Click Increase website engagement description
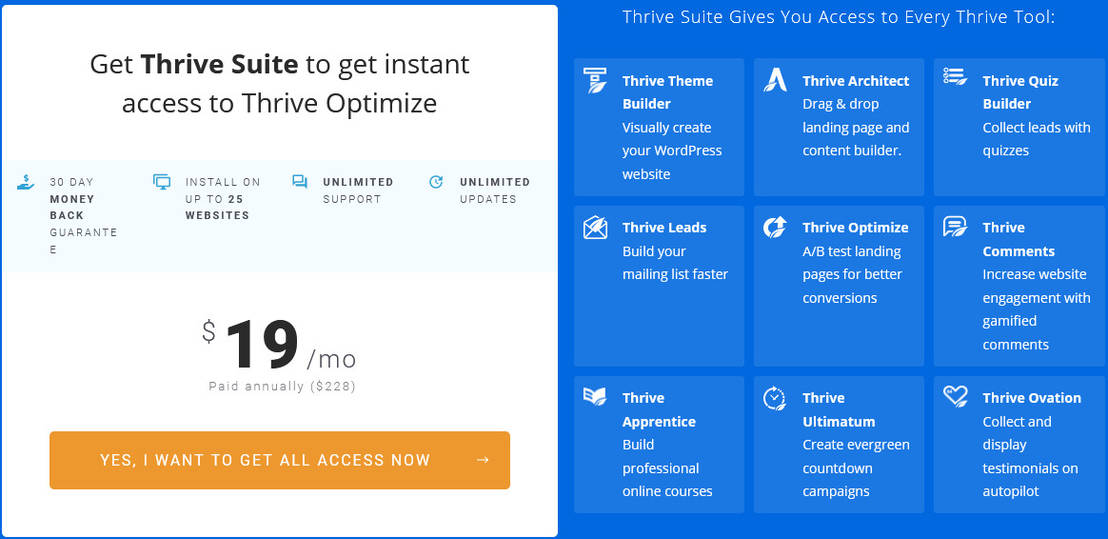Screen dimensions: 1108x539 pyautogui.click(x=1037, y=309)
